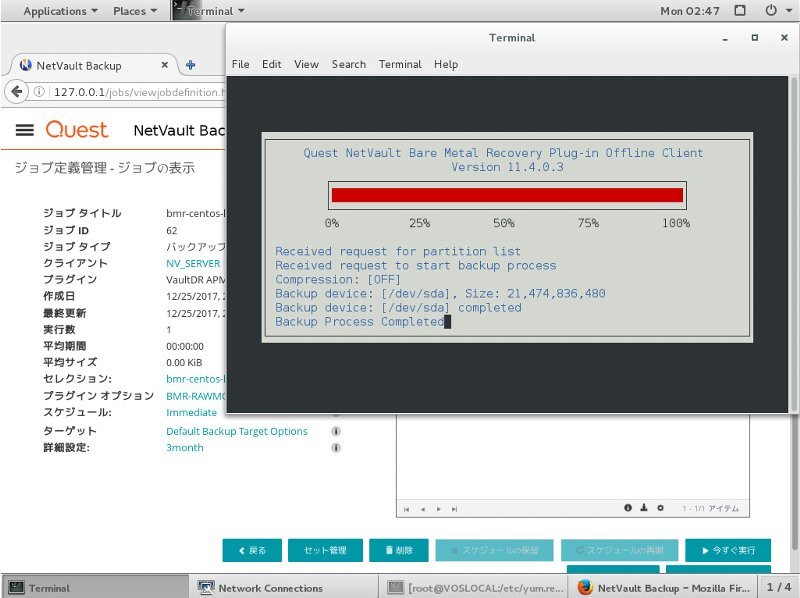The height and width of the screenshot is (598, 800).
Task: Go to last page in table pager
Action: coord(454,509)
